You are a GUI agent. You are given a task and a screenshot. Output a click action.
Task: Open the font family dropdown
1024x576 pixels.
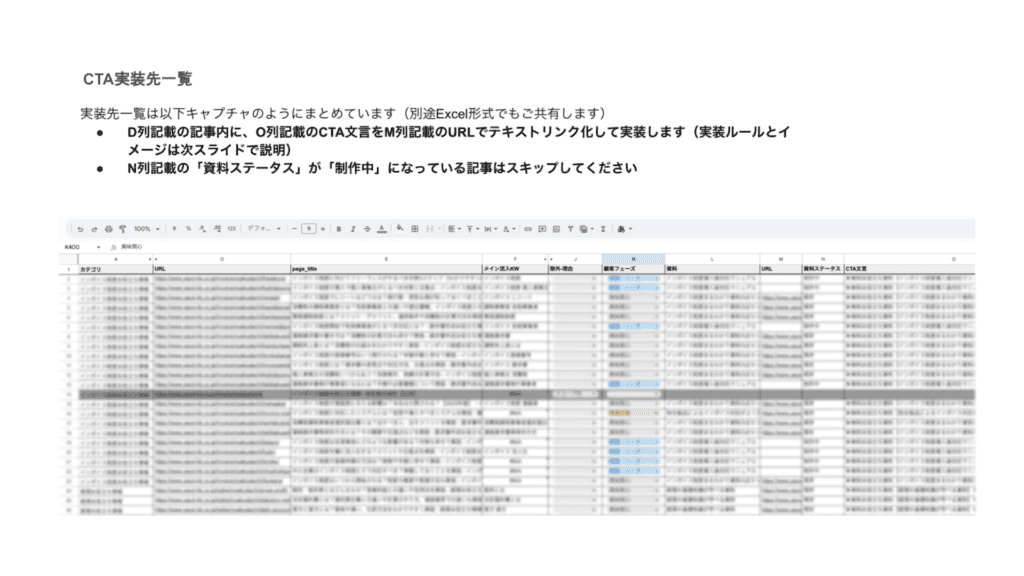pos(264,229)
